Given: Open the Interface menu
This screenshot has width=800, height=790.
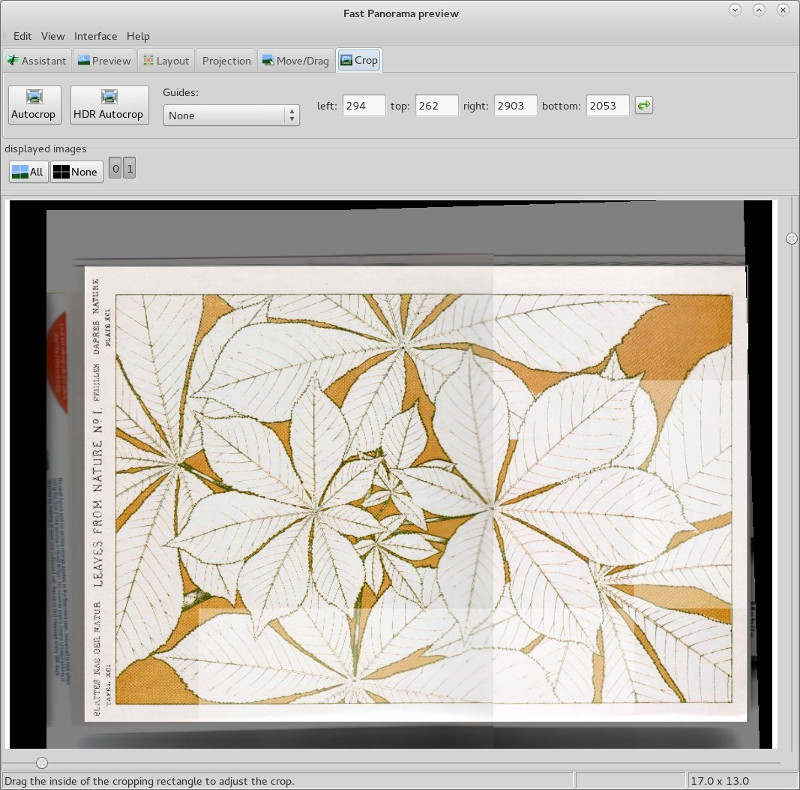Looking at the screenshot, I should click(95, 36).
